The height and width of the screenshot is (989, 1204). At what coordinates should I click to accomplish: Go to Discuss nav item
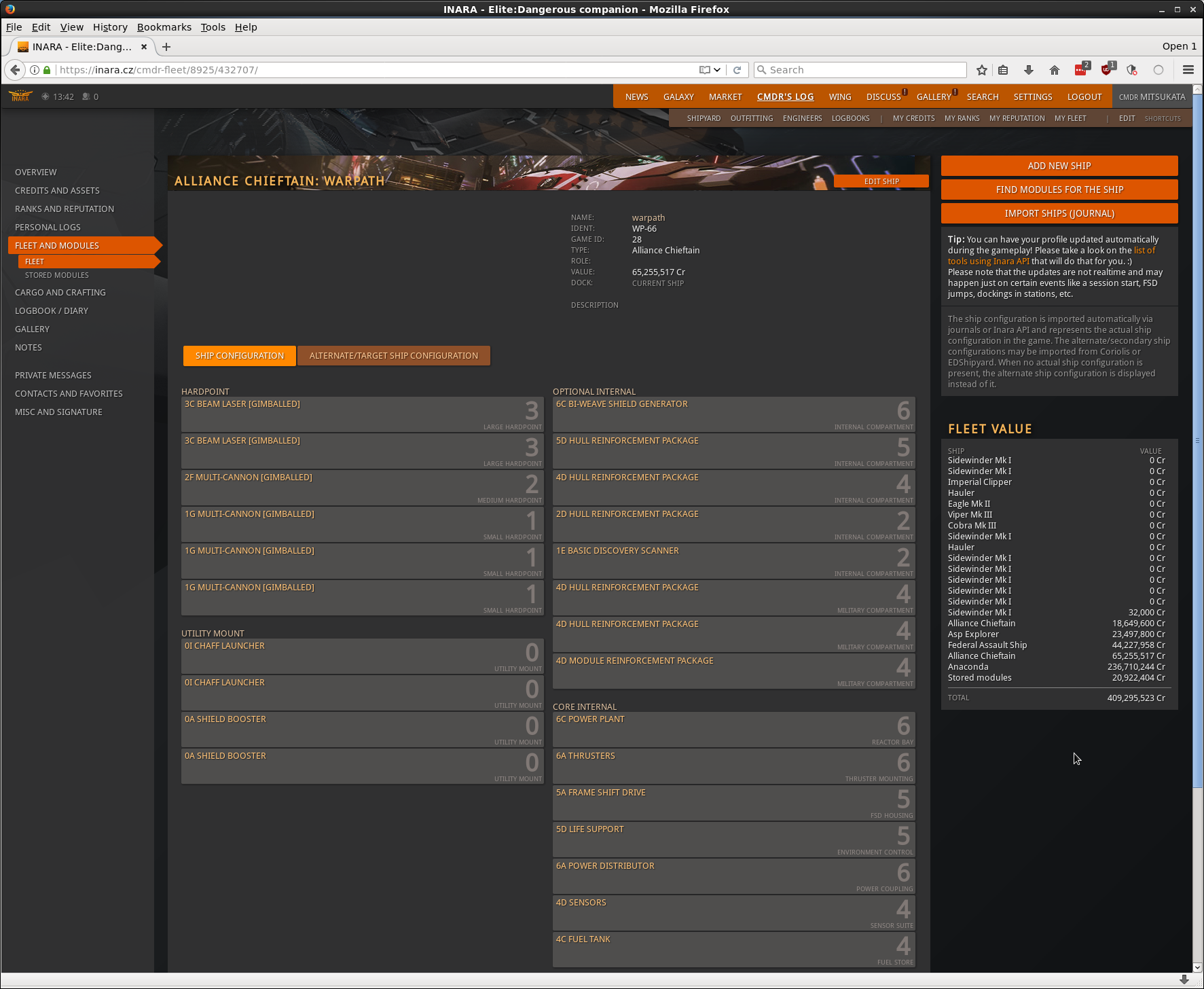click(x=883, y=96)
